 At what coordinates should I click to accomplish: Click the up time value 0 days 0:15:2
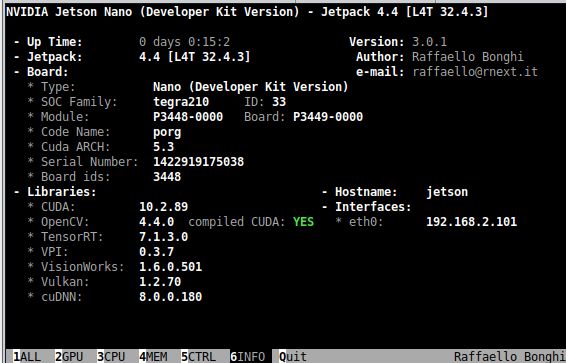pyautogui.click(x=184, y=42)
